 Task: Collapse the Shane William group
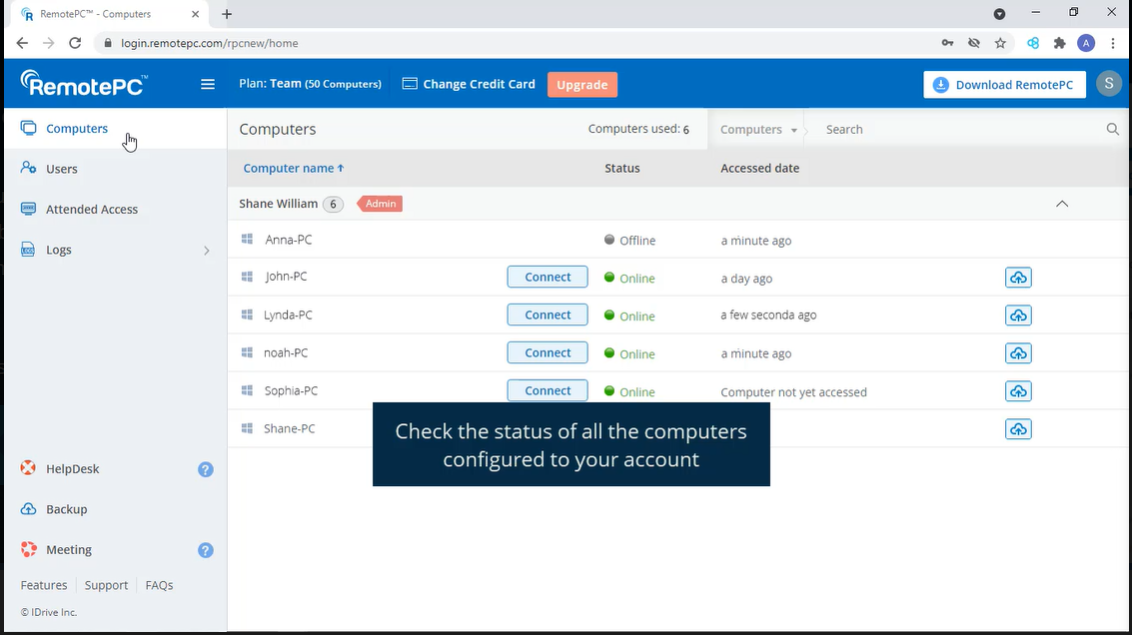tap(1062, 203)
